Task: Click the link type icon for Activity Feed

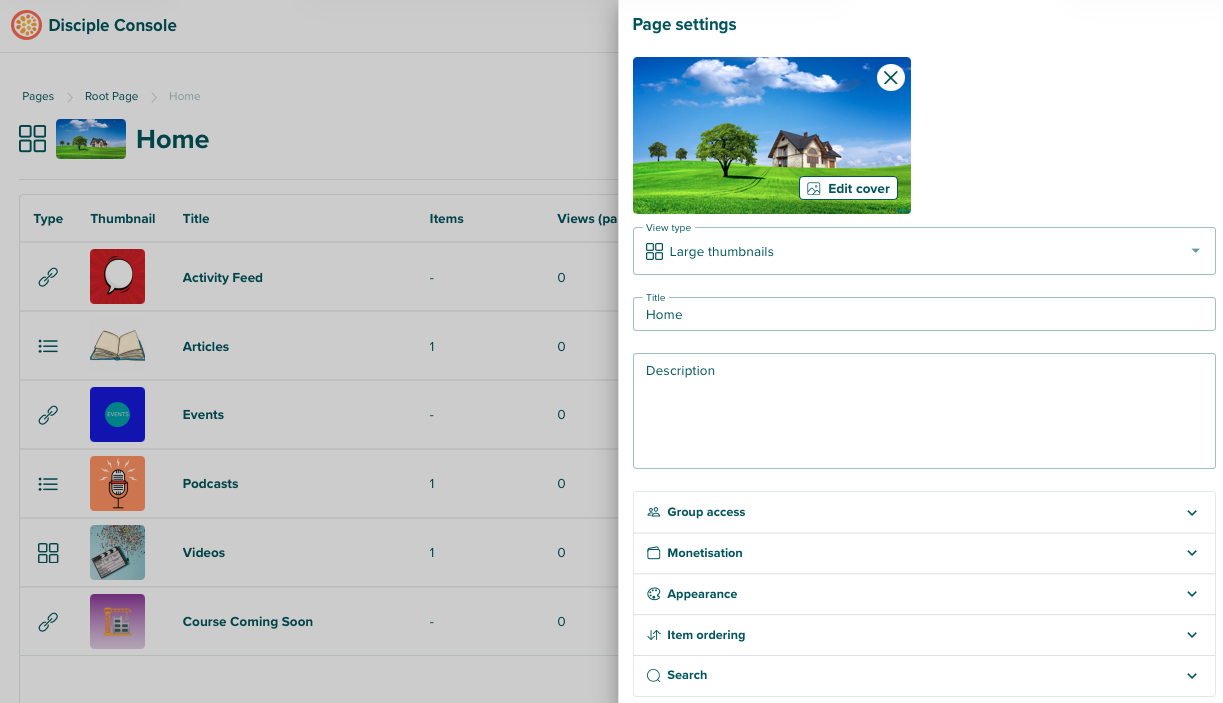Action: pos(48,278)
